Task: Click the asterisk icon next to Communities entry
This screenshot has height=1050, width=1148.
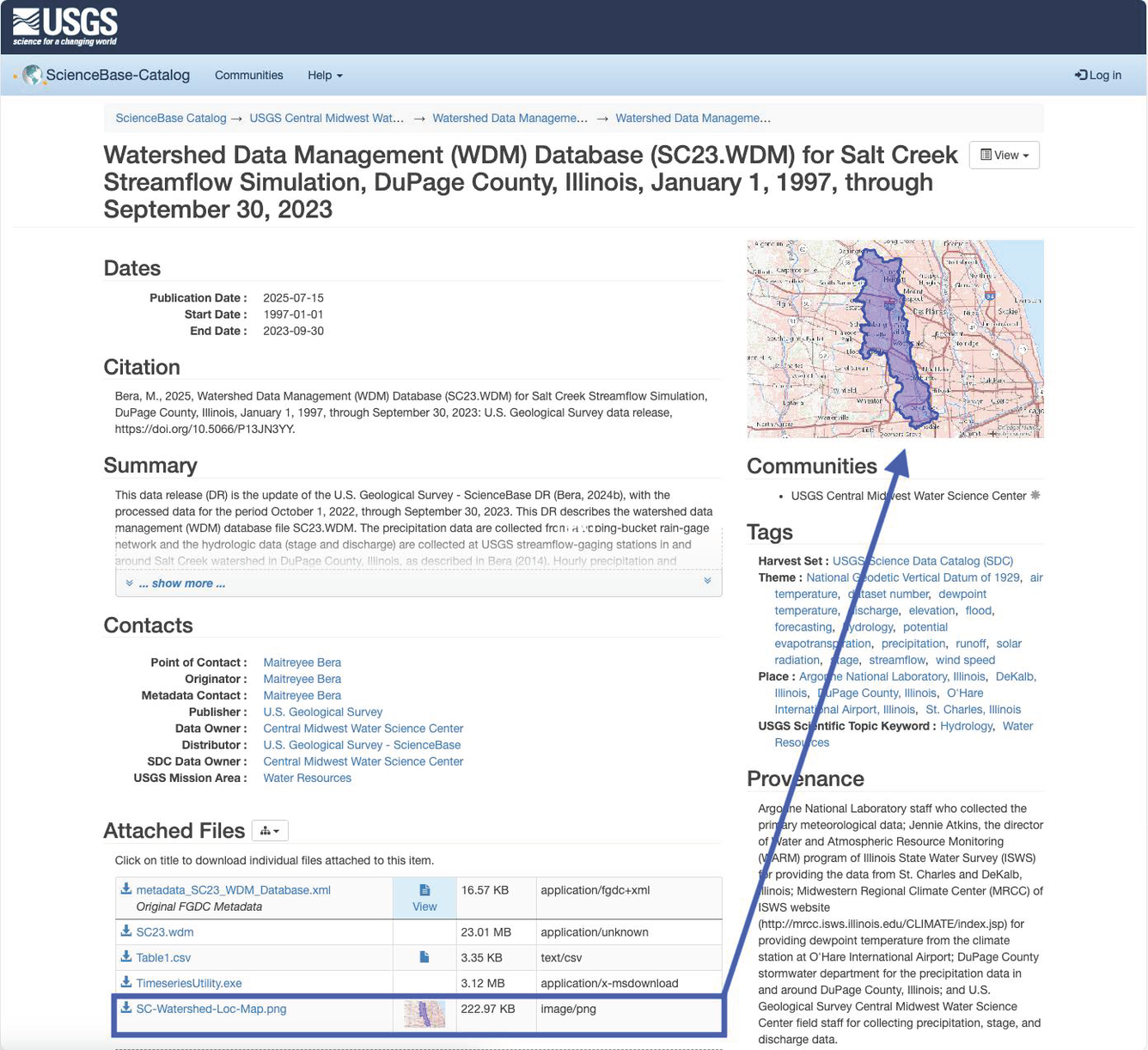Action: pos(1035,496)
